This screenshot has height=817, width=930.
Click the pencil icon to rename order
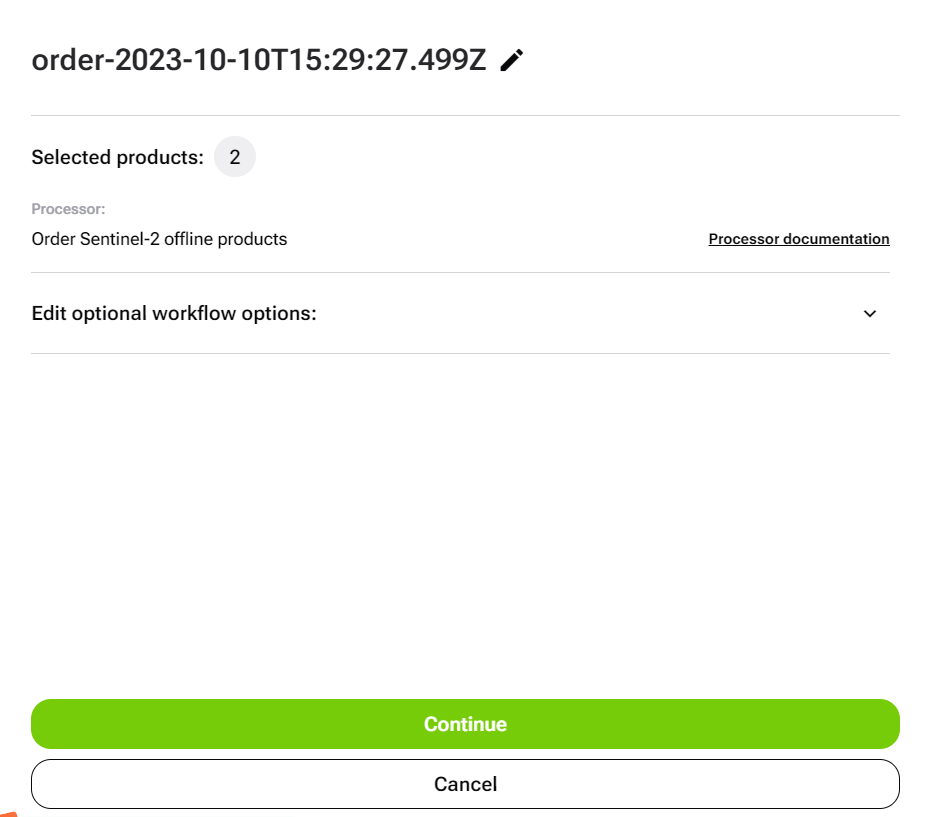(x=511, y=60)
